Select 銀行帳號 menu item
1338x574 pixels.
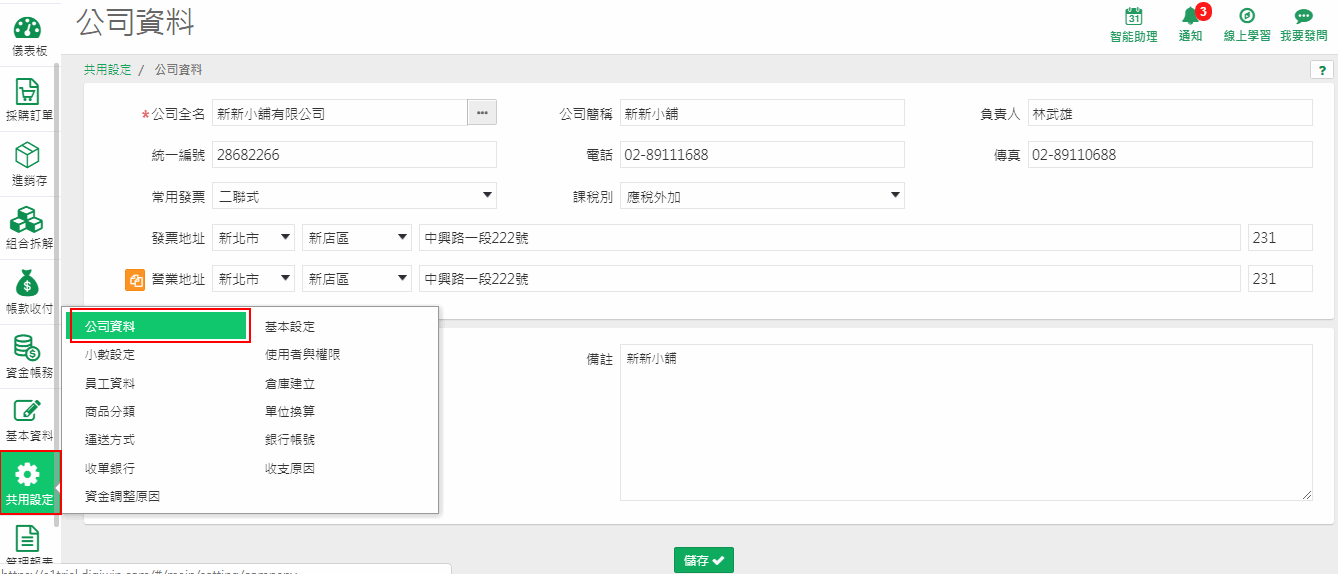[x=290, y=440]
